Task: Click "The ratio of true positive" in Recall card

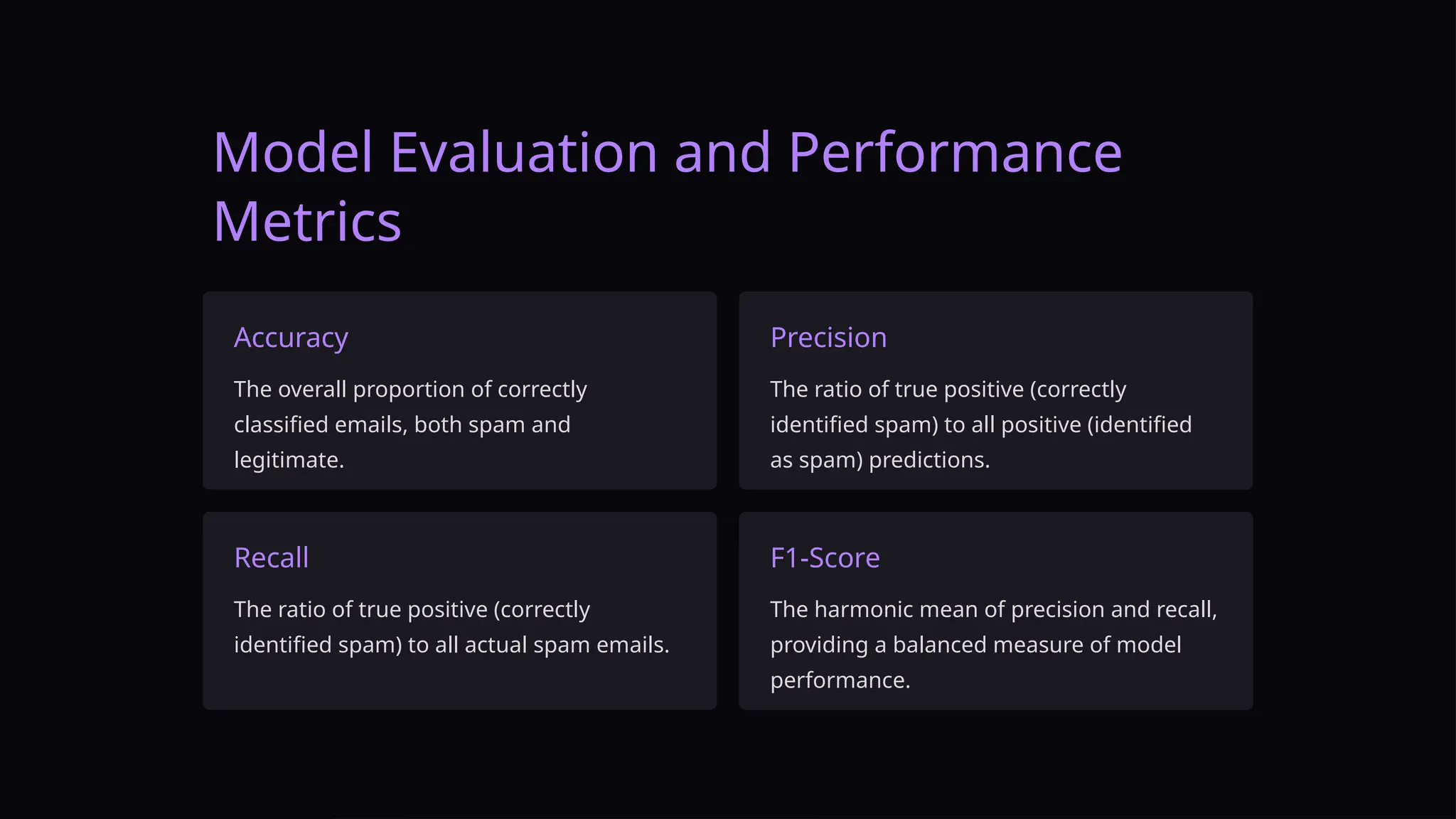Action: [x=360, y=610]
